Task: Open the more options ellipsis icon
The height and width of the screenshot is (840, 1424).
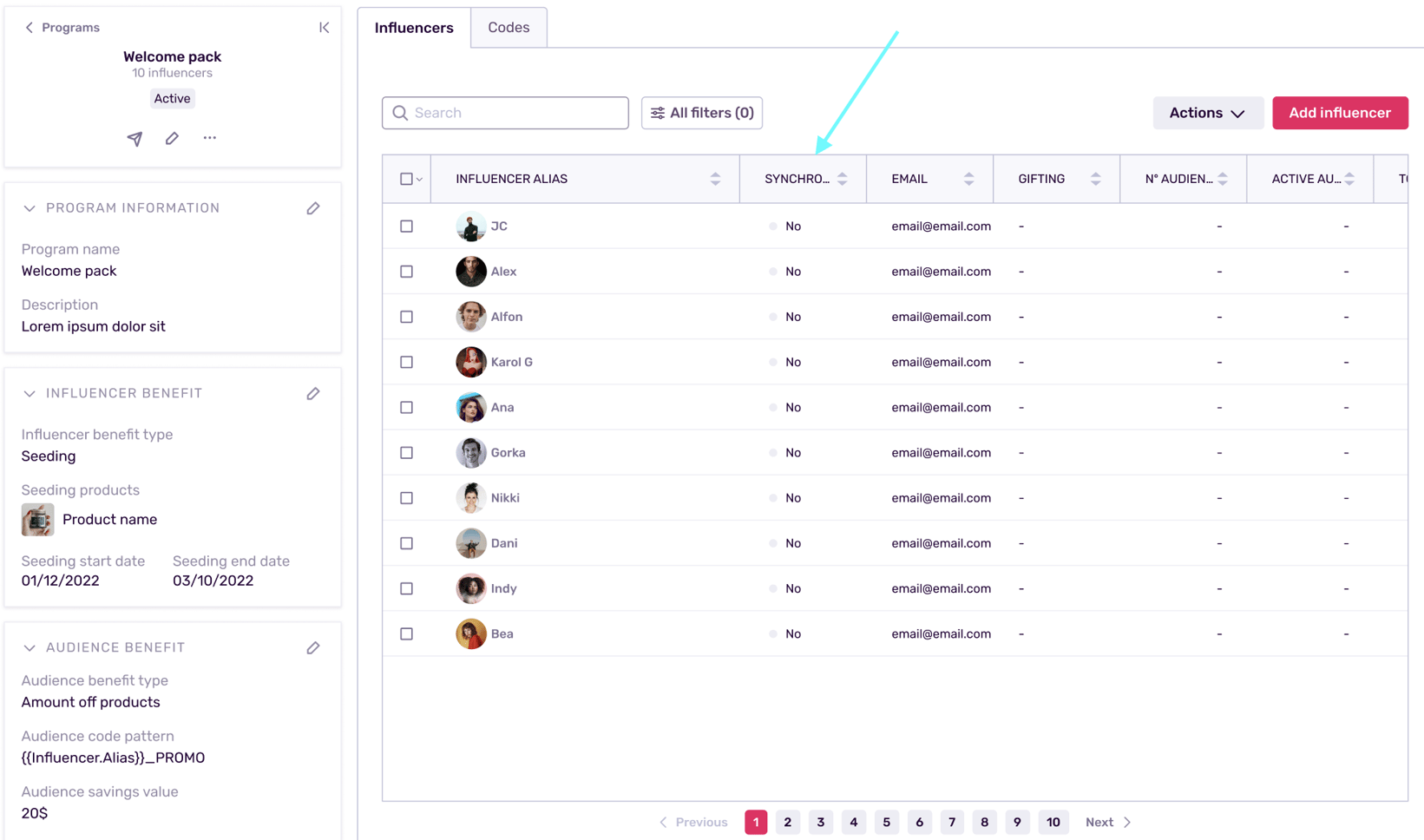Action: pos(209,138)
